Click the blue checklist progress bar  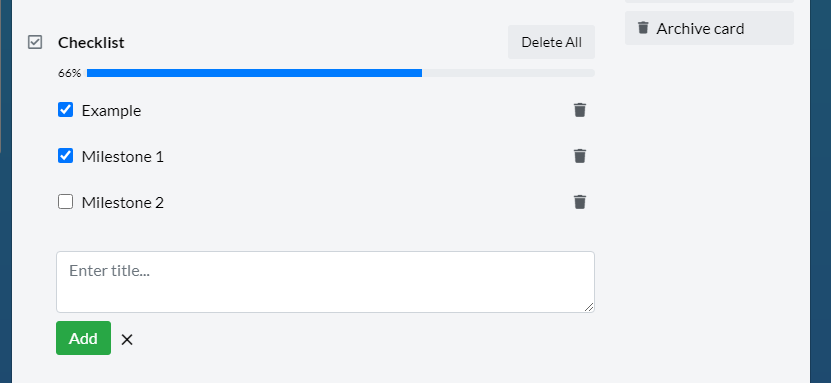tap(254, 73)
